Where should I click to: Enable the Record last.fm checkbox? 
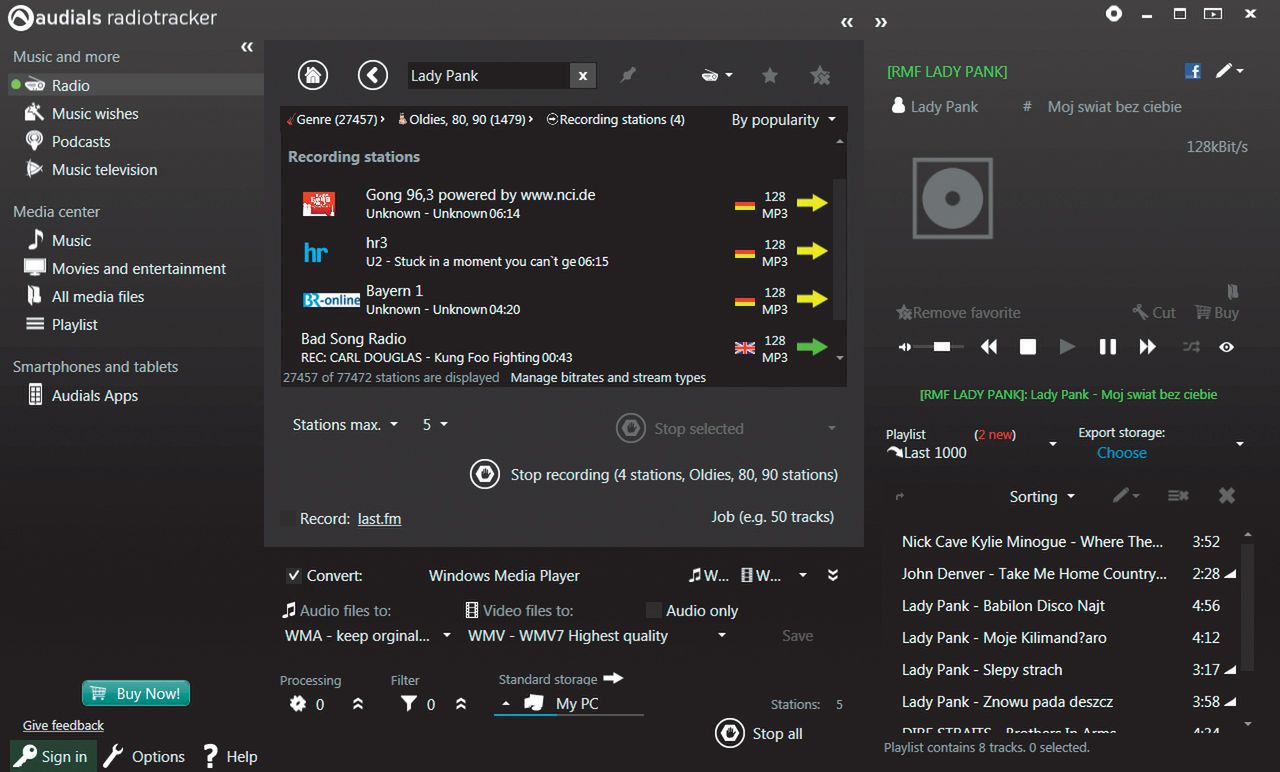coord(288,518)
